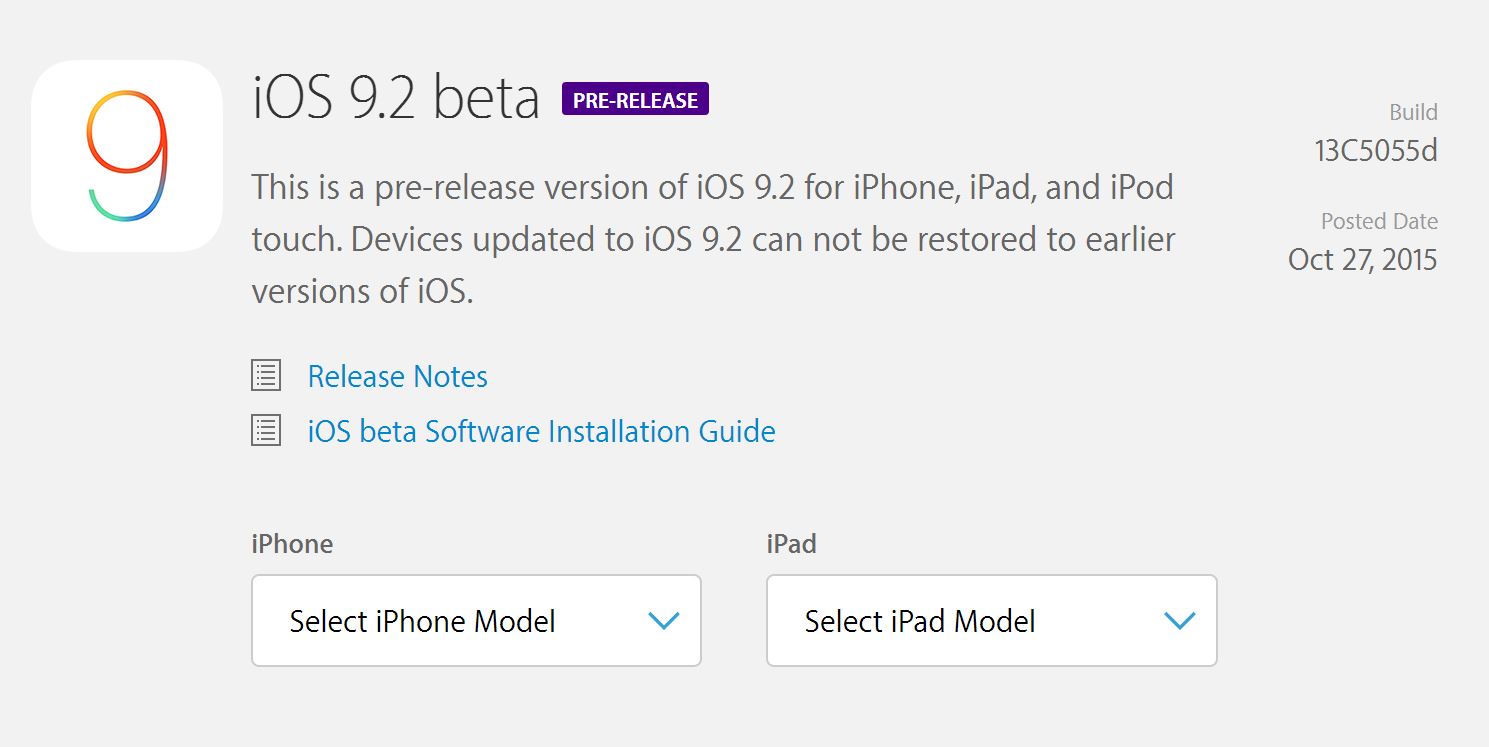Viewport: 1489px width, 747px height.
Task: Click the Build label text
Action: (1413, 112)
